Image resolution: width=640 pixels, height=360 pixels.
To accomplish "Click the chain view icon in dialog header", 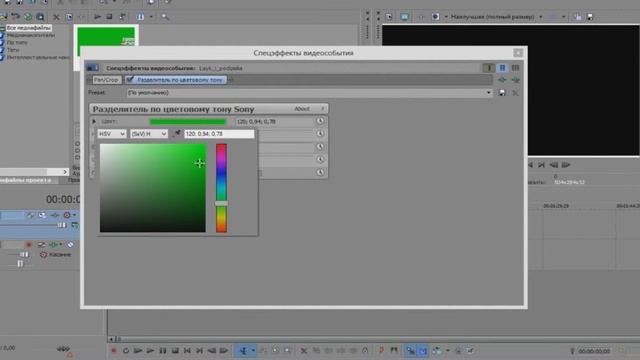I will pos(502,68).
